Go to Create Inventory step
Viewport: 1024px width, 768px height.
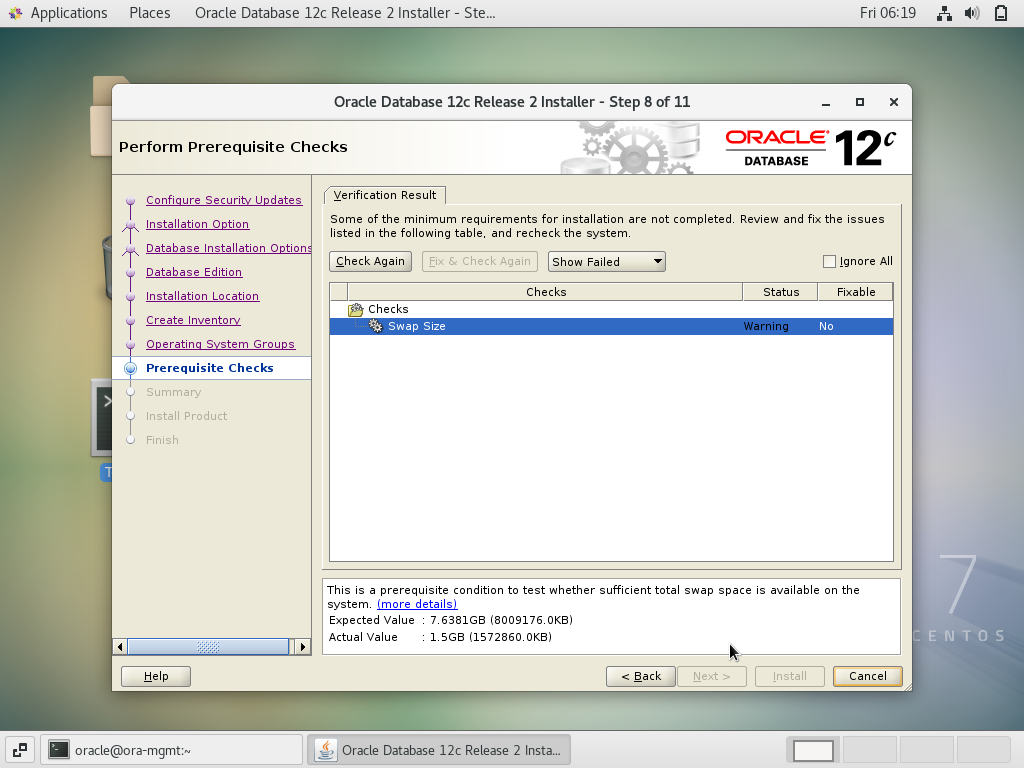click(x=193, y=320)
